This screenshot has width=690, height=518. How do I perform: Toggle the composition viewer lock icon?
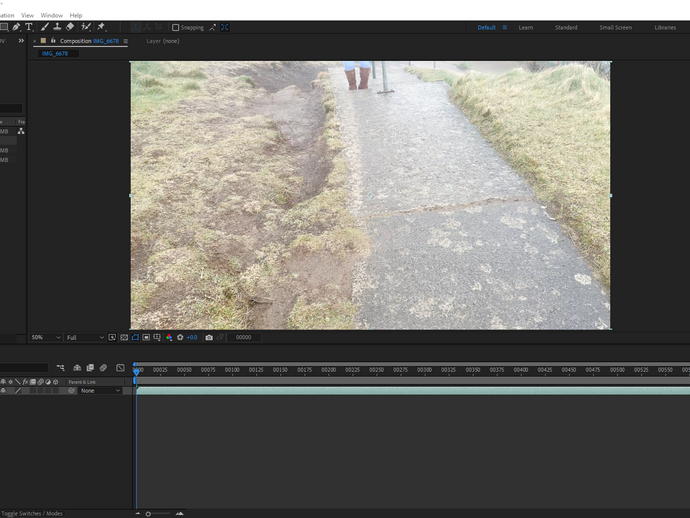click(53, 40)
